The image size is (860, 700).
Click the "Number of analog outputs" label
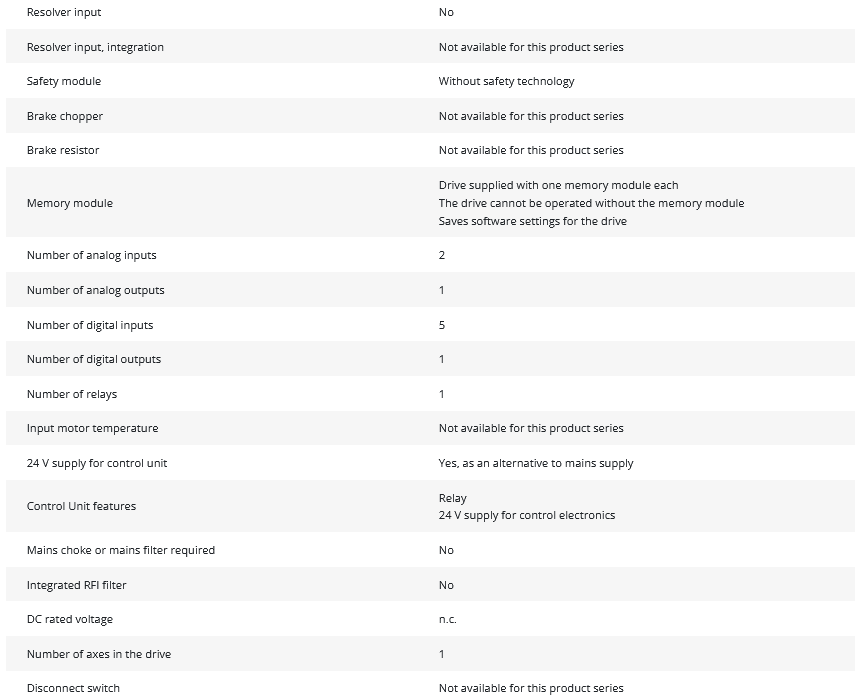(x=96, y=290)
